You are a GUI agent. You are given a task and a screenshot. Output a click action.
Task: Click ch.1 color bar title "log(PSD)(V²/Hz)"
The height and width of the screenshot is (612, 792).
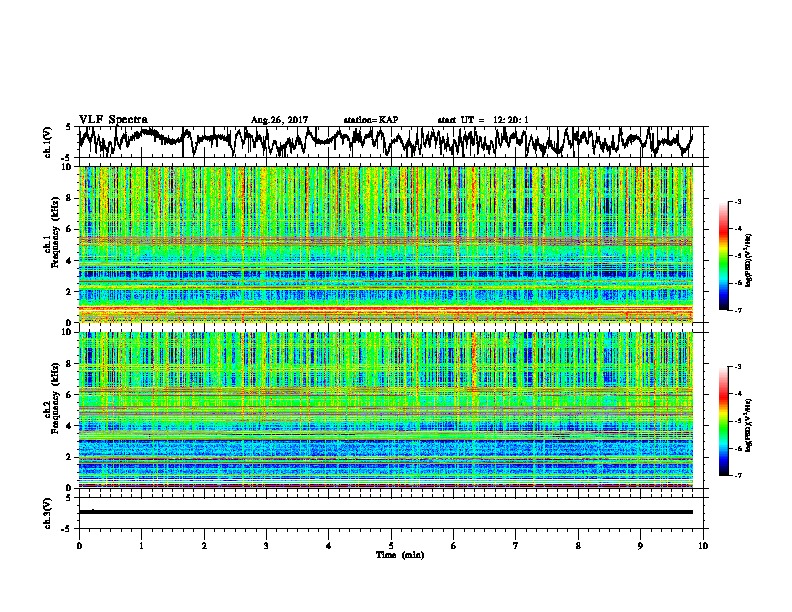[x=749, y=260]
